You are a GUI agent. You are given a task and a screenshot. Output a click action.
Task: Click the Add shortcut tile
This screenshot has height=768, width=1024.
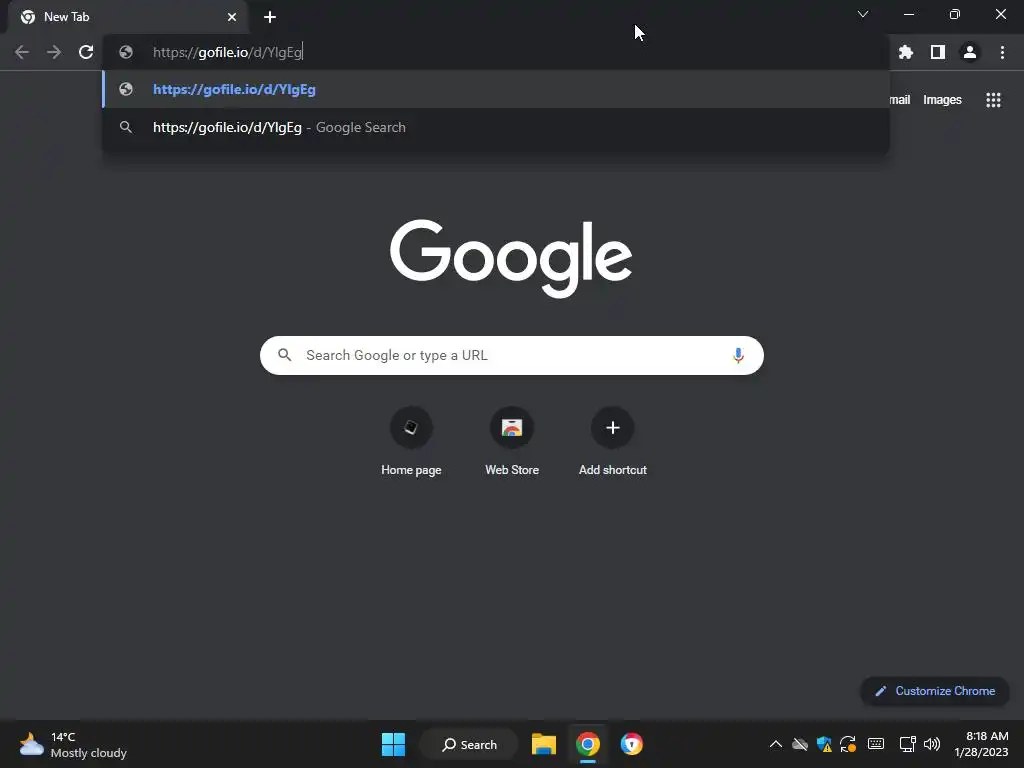(x=613, y=440)
